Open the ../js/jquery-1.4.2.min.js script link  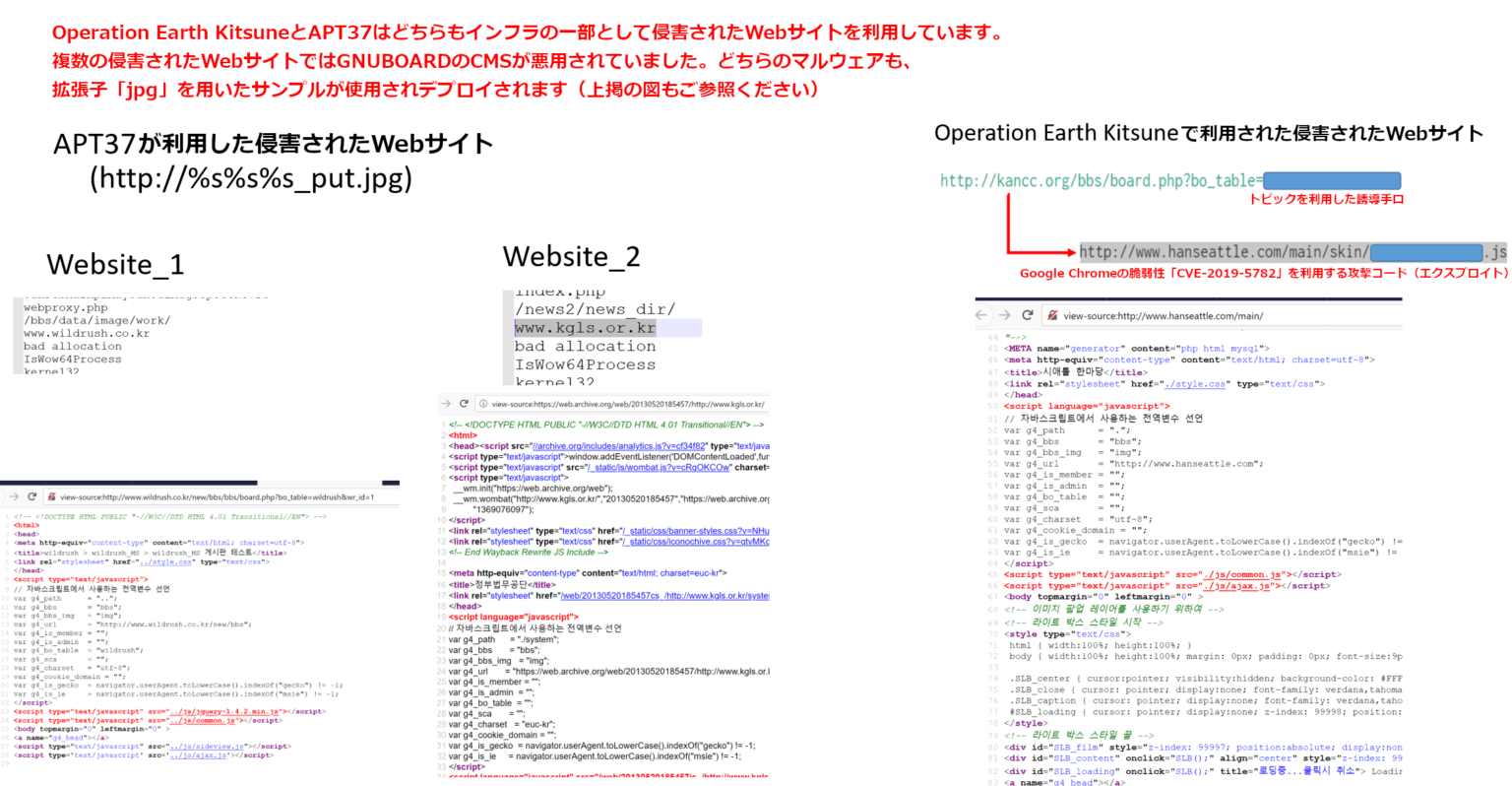223,711
